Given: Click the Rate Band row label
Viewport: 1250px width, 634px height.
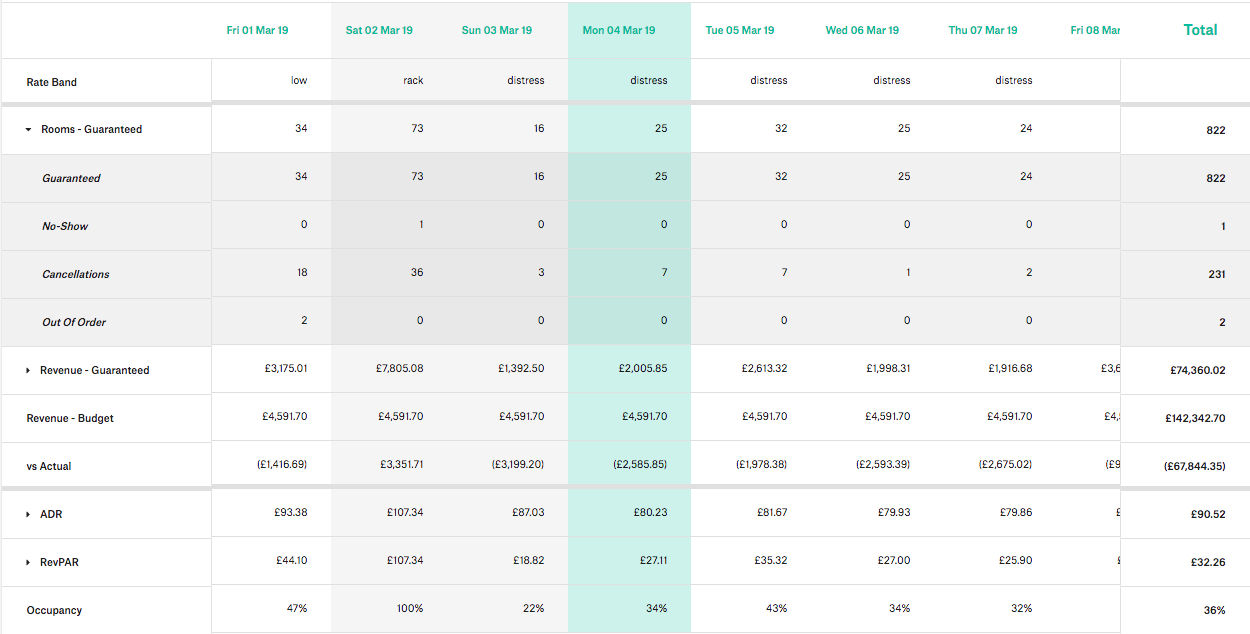Looking at the screenshot, I should tap(52, 82).
